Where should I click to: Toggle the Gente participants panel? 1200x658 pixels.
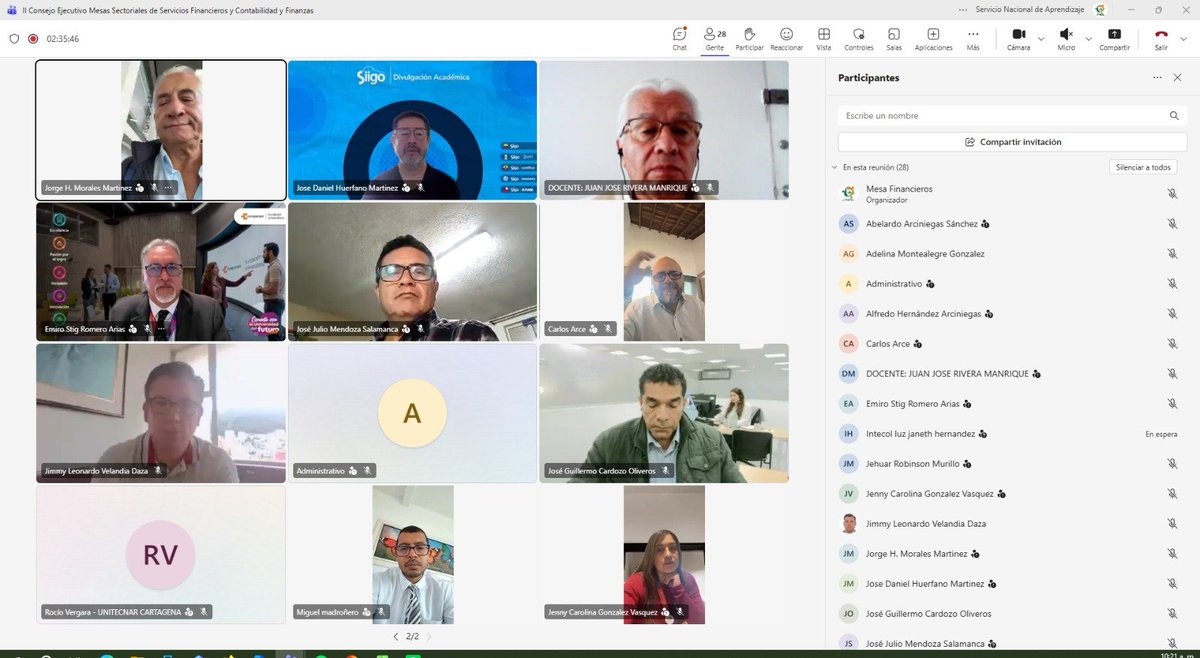(714, 39)
